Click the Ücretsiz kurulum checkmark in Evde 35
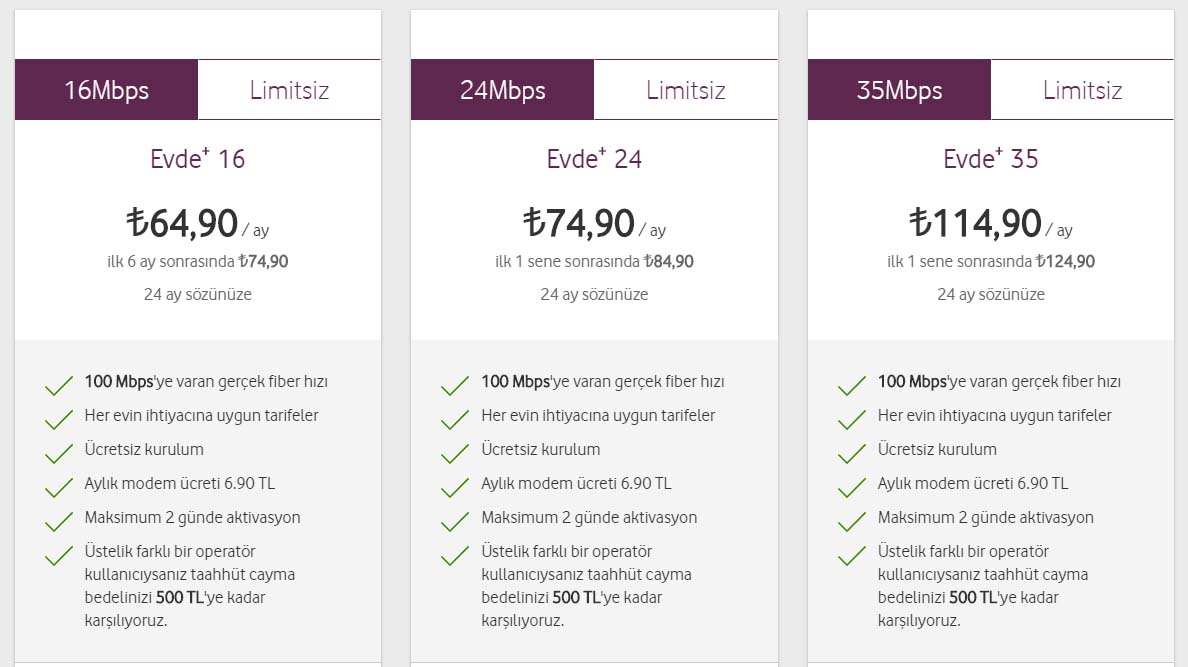The image size is (1188, 667). coord(852,454)
